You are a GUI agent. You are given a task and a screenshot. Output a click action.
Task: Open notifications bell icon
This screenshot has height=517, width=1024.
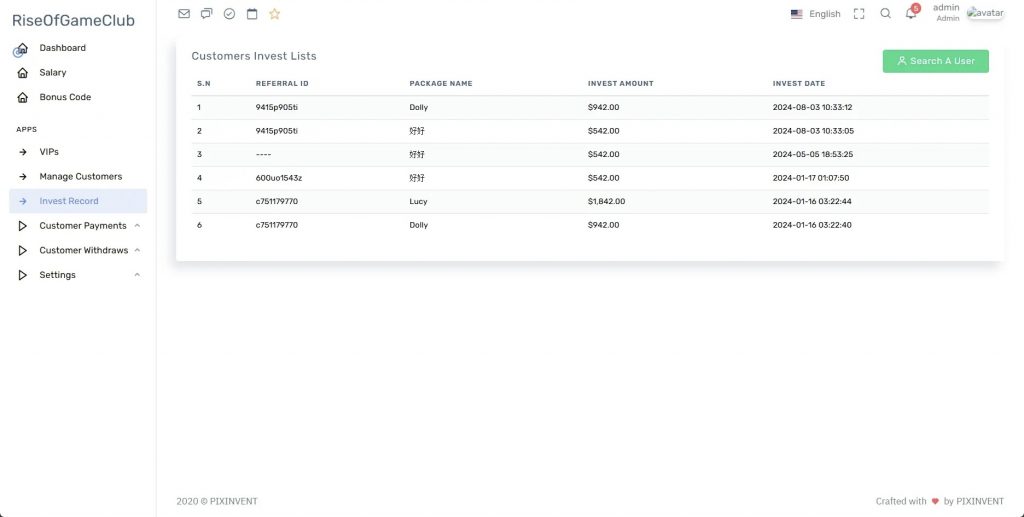tap(911, 14)
